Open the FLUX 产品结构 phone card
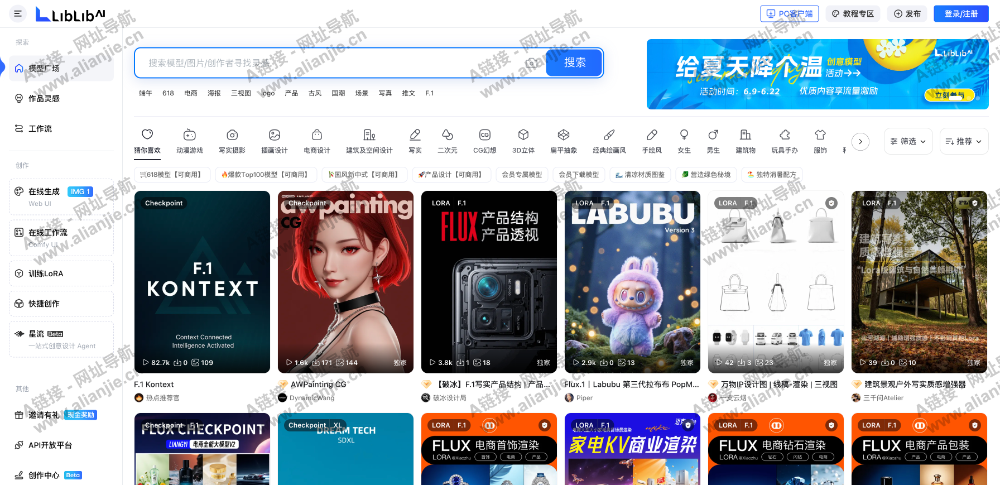 [489, 281]
